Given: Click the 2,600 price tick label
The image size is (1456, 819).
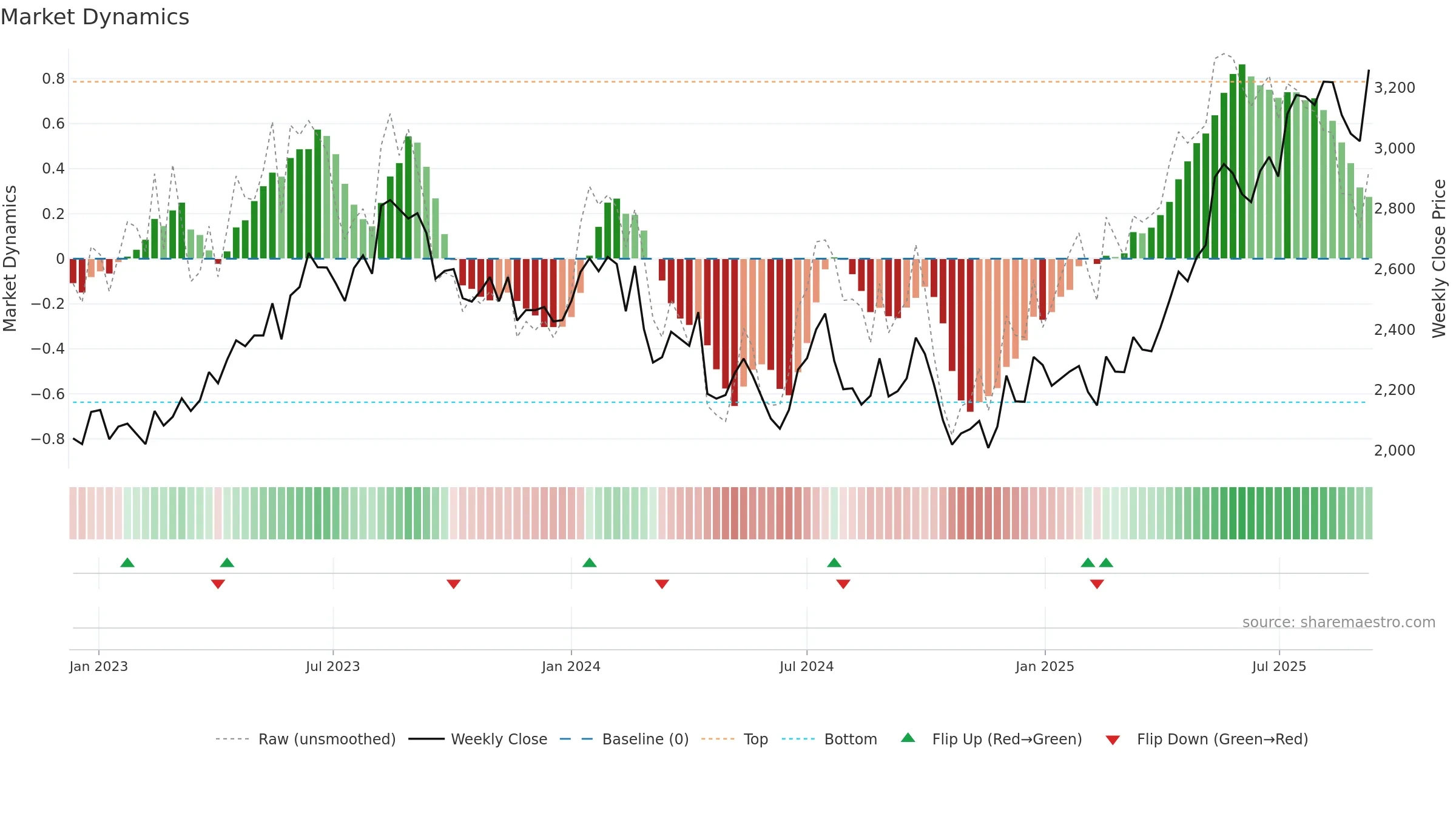Looking at the screenshot, I should point(1395,269).
